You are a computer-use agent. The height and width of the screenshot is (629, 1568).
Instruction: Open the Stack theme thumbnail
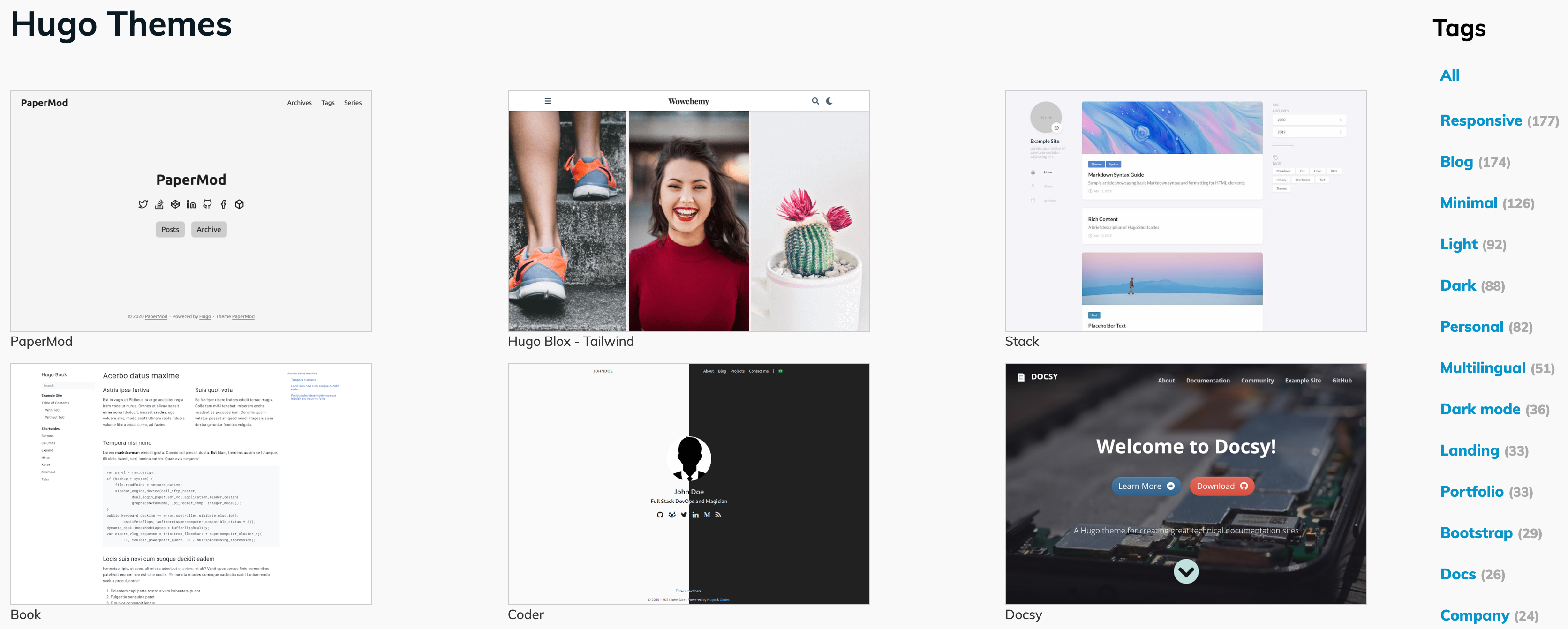[x=1186, y=210]
